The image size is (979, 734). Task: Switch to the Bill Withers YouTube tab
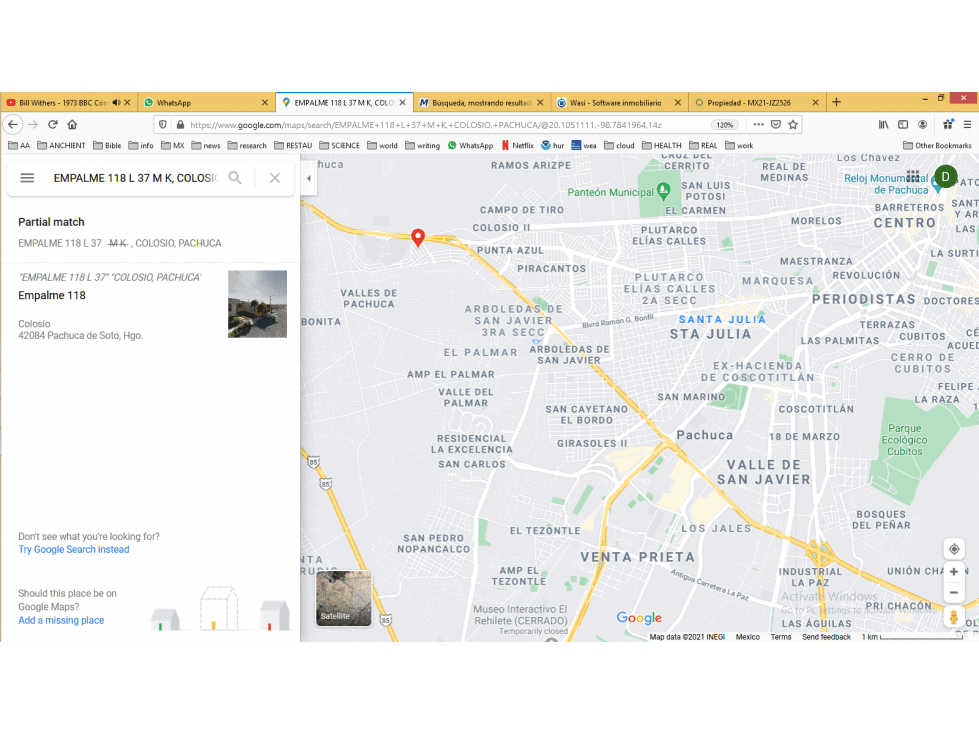63,102
